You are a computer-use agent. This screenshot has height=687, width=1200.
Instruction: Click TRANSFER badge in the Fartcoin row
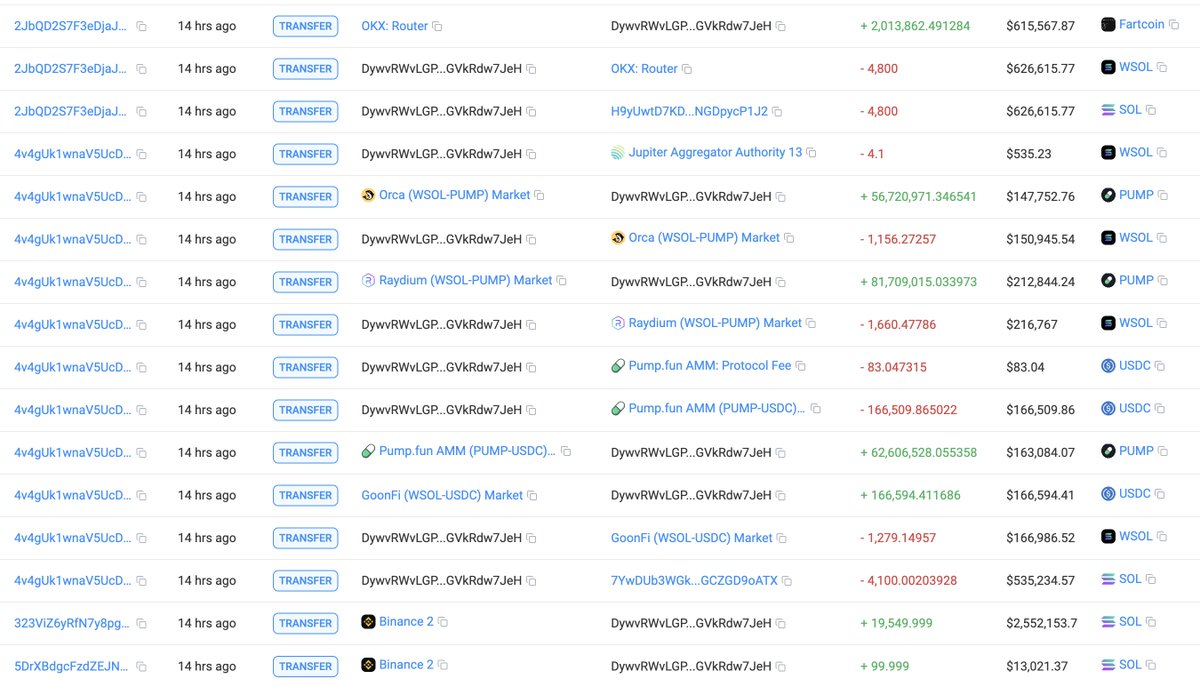point(305,27)
